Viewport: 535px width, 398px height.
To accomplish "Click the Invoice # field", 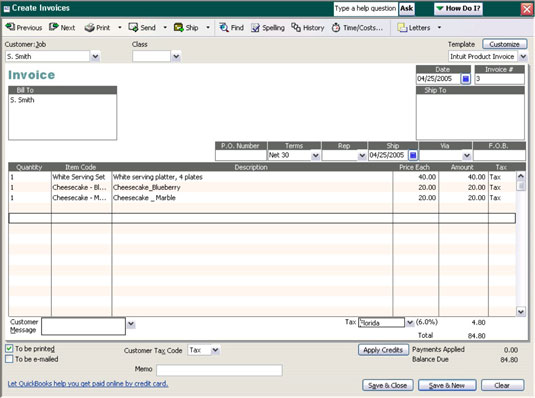I will click(500, 79).
